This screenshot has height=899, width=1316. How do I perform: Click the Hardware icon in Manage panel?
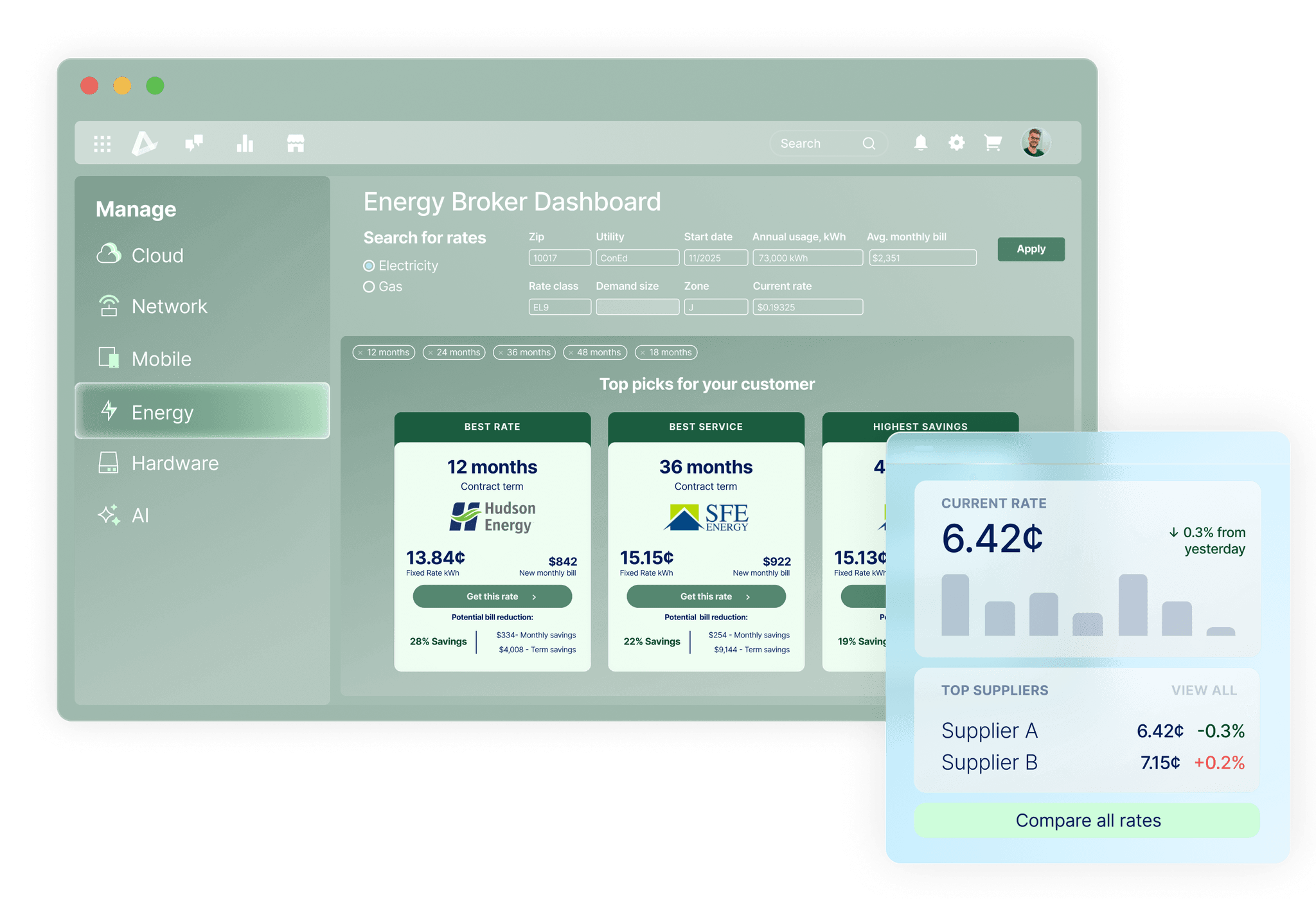(x=109, y=463)
